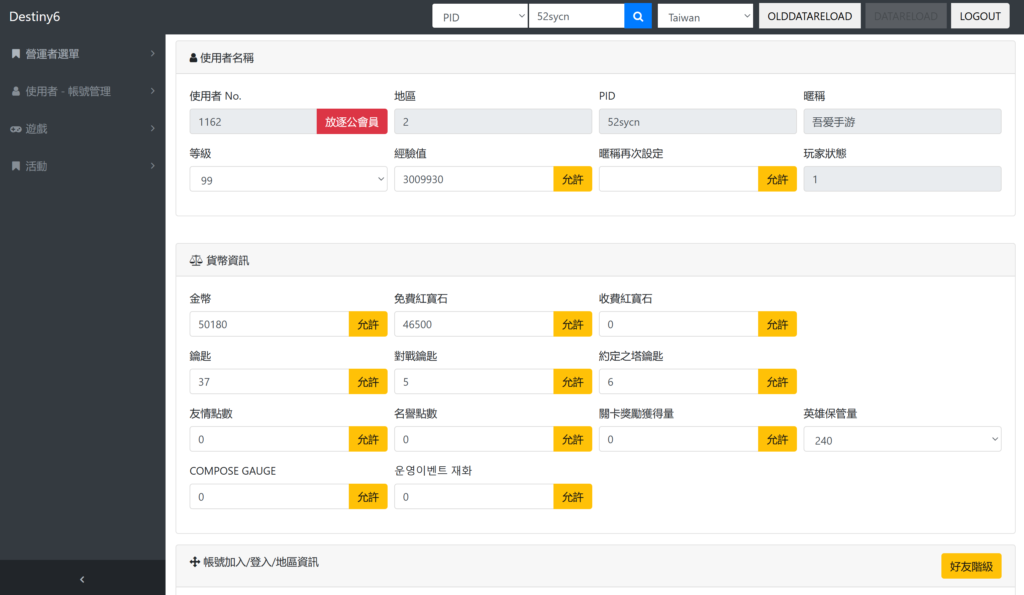Screen dimensions: 1024x595
Task: Click 允許 next to 暱稱再次設定 field
Action: pos(776,179)
